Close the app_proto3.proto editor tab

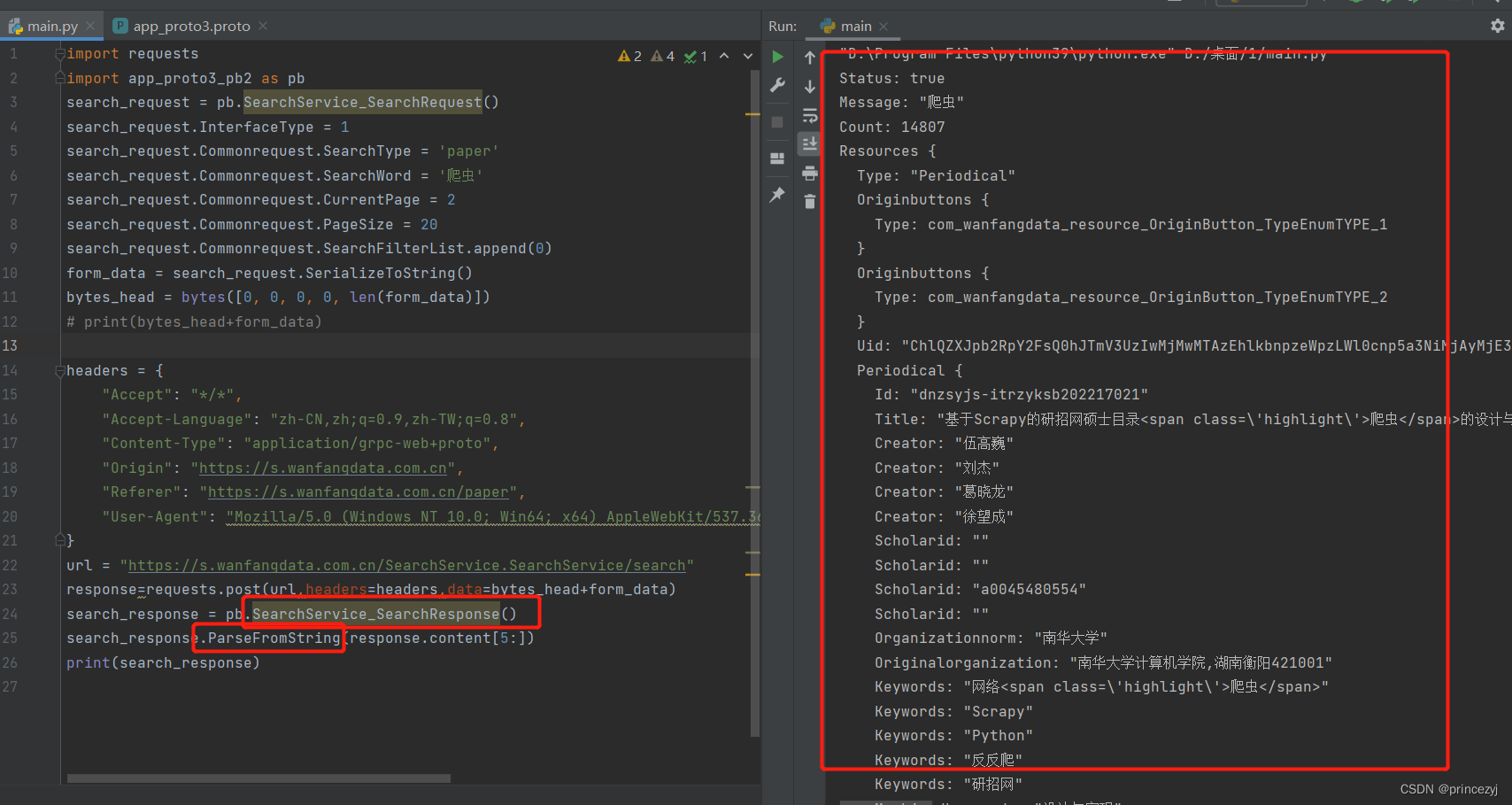(263, 26)
